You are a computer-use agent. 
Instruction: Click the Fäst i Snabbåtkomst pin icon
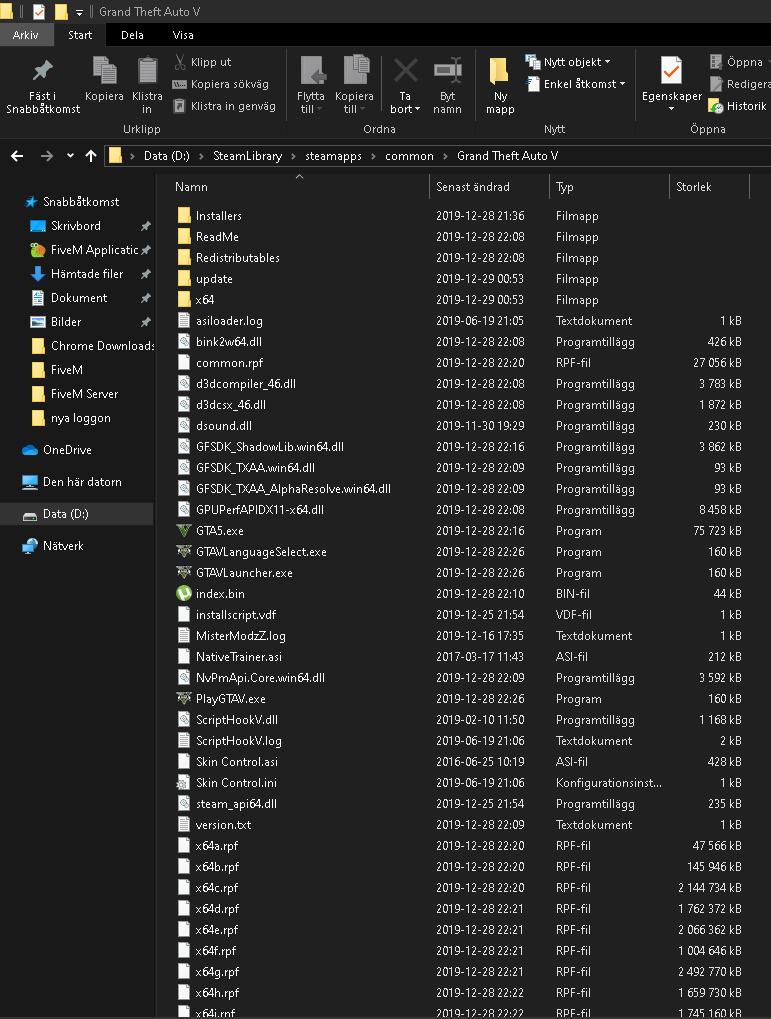(43, 70)
